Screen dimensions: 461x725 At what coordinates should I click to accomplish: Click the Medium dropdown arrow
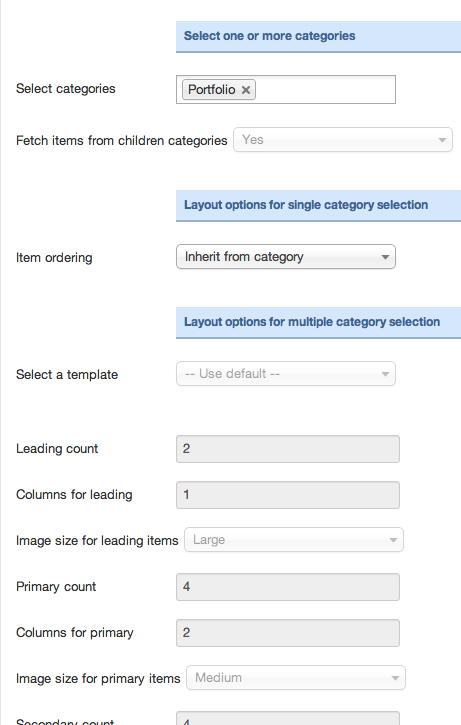395,678
